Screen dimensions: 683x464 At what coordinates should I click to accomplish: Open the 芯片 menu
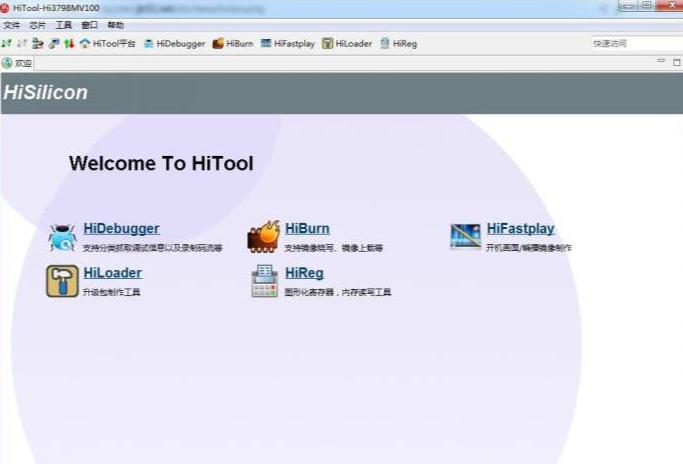[37, 25]
